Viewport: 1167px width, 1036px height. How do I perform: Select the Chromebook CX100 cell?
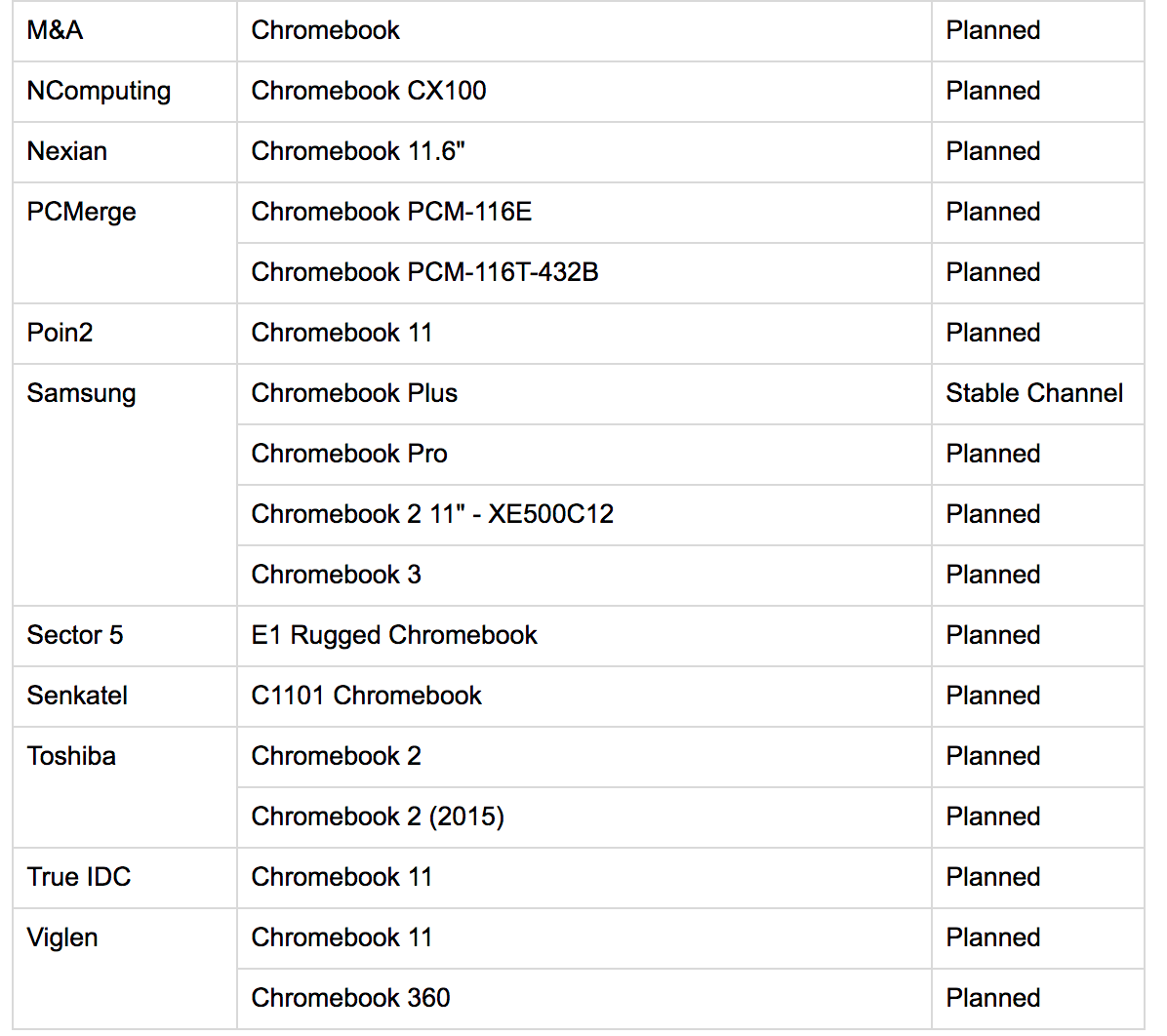pyautogui.click(x=368, y=91)
